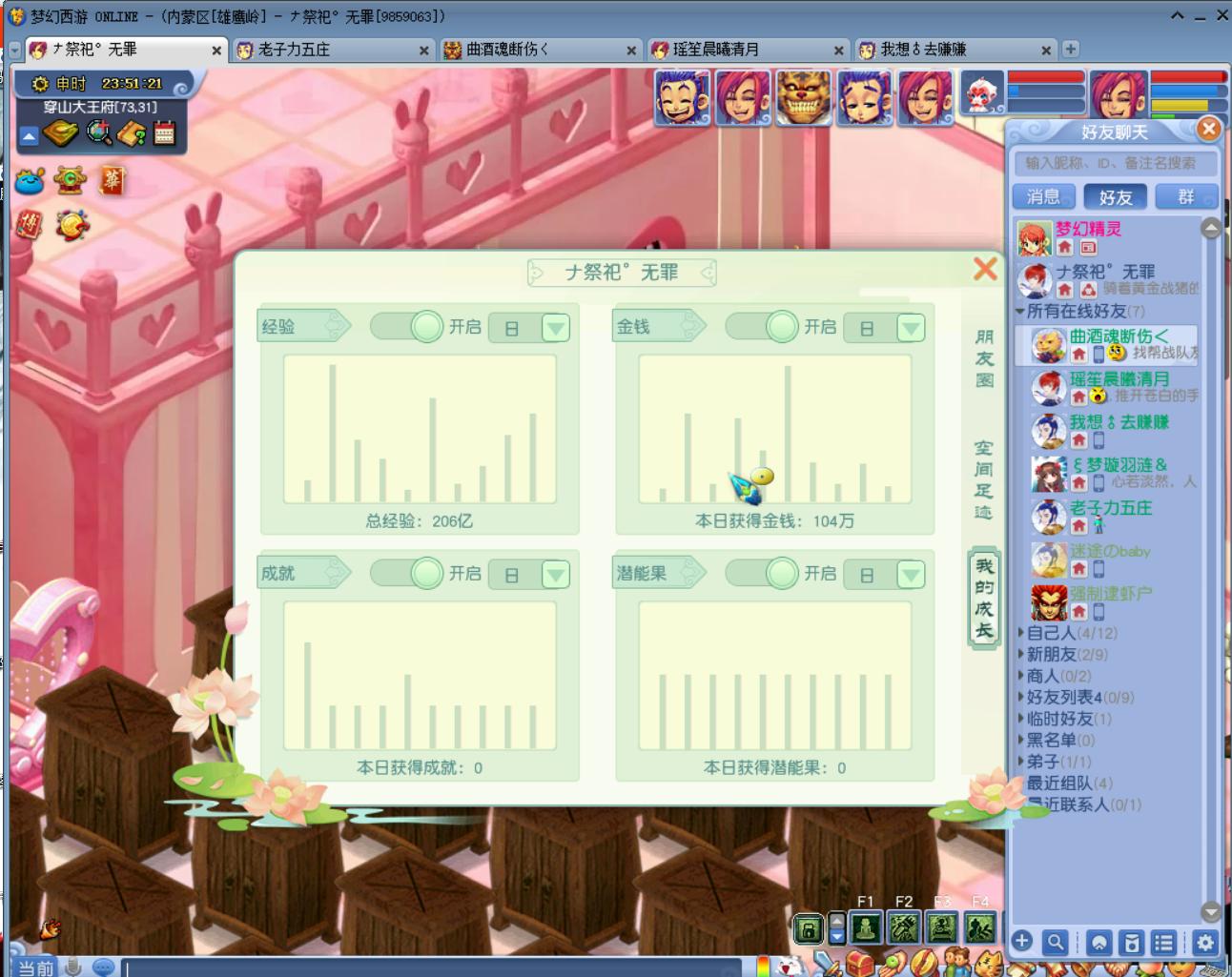The width and height of the screenshot is (1232, 977).
Task: Focus the friend search input field
Action: click(x=1114, y=163)
